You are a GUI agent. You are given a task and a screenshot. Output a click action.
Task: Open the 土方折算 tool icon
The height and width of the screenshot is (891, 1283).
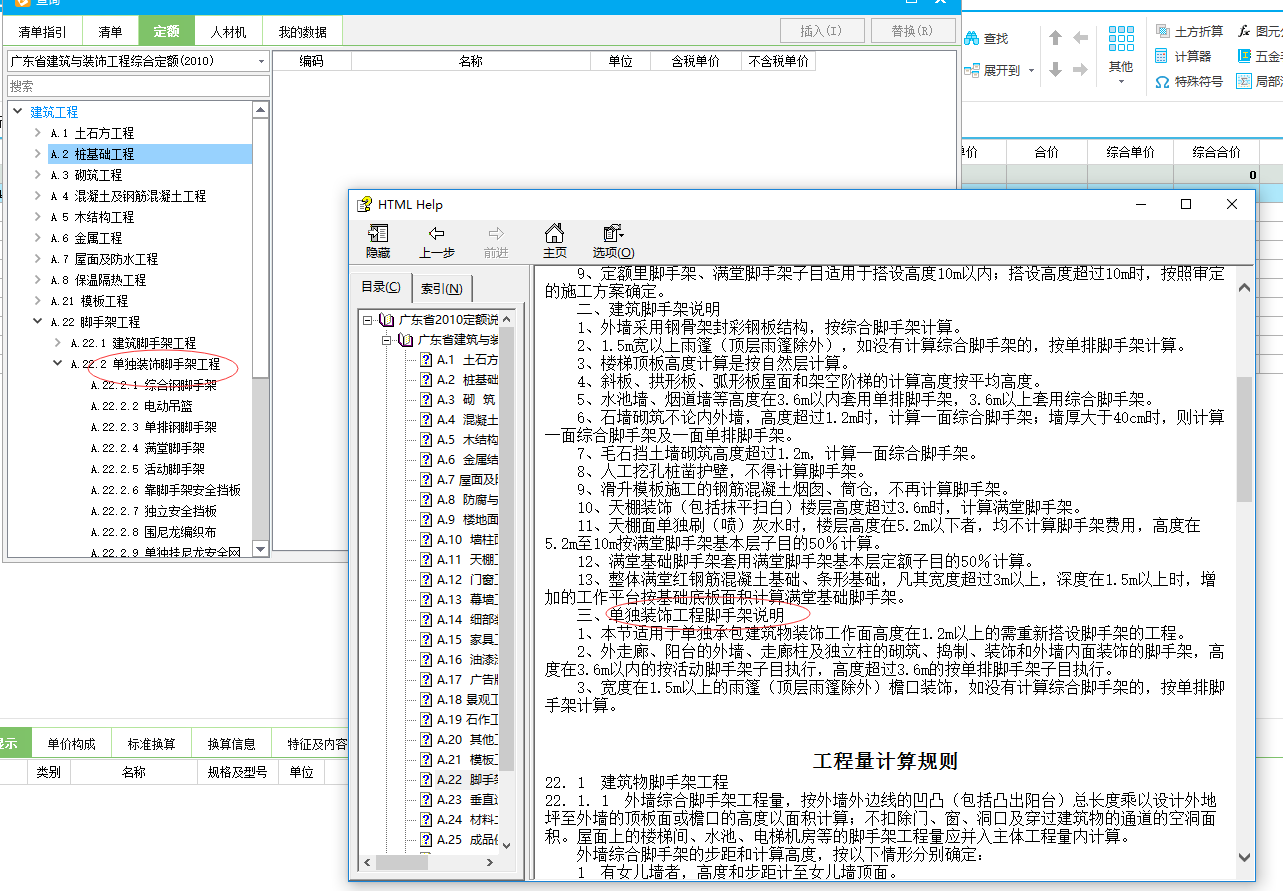click(x=1162, y=31)
